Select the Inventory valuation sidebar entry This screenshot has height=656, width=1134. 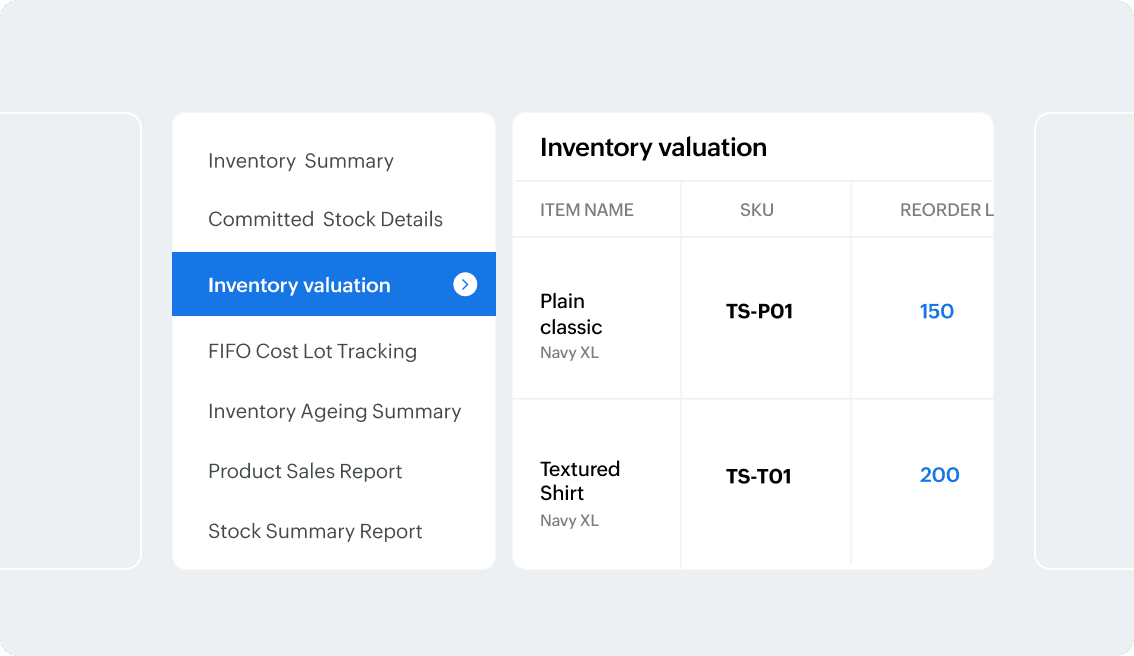click(x=298, y=284)
